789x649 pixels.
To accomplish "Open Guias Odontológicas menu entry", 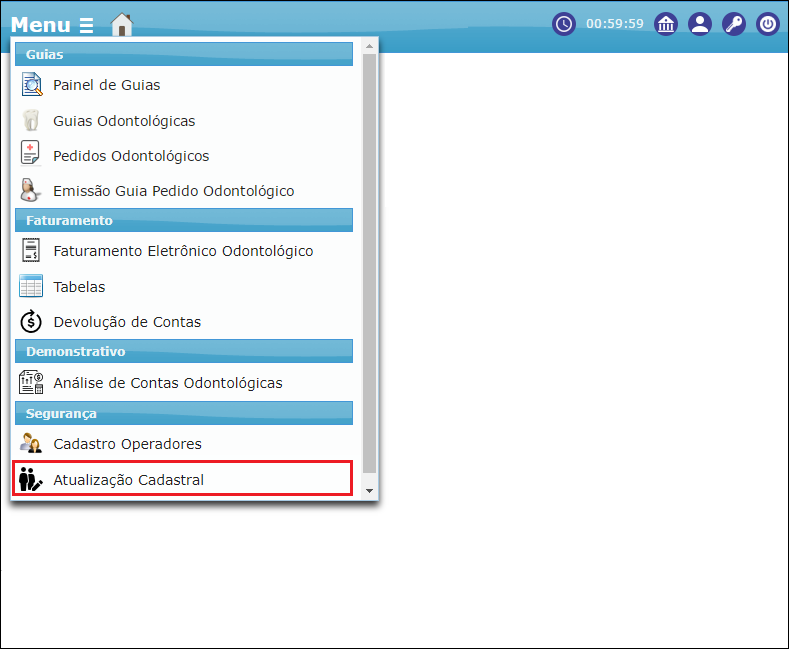I will (124, 121).
